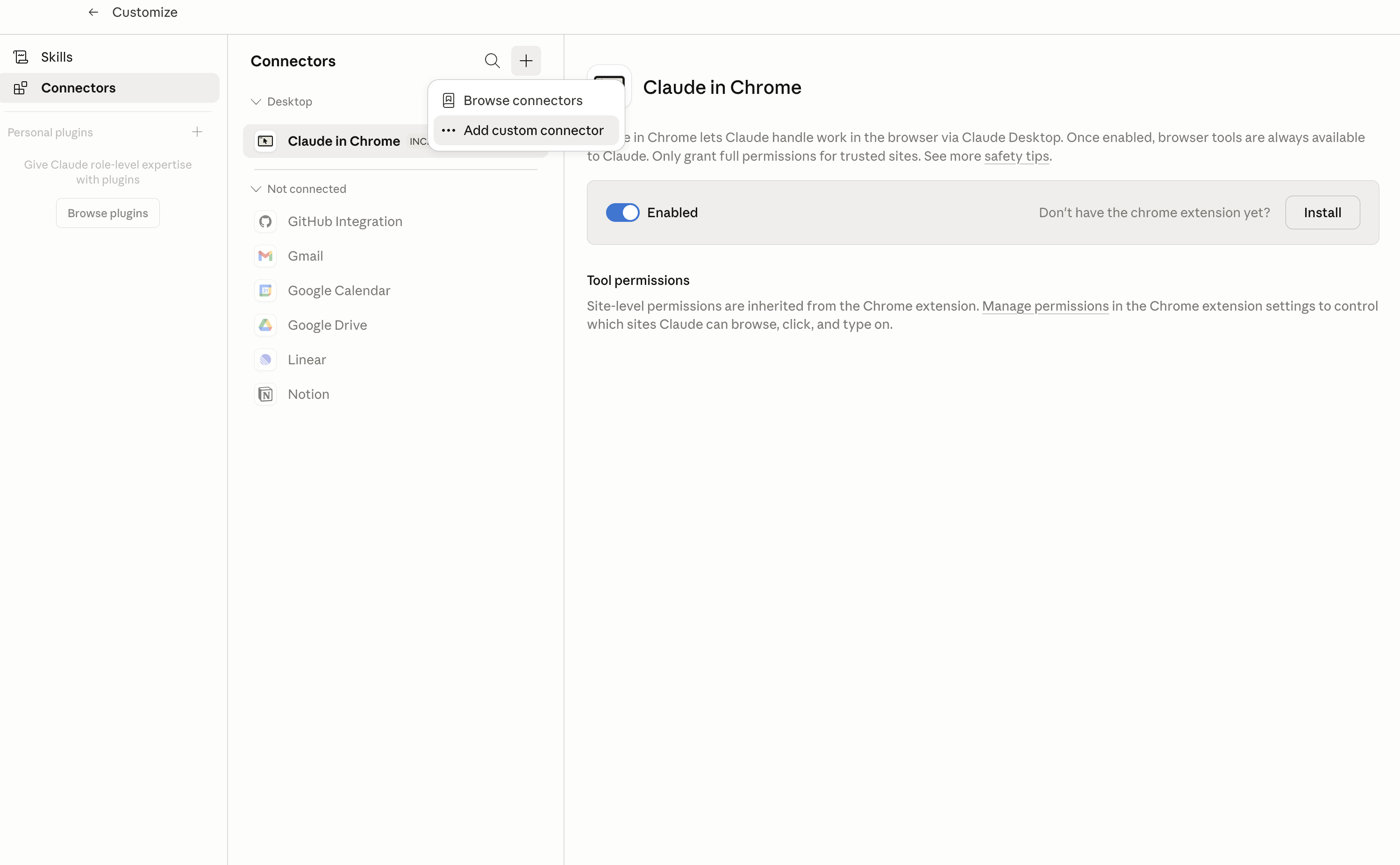Click the plus add connector button
The width and height of the screenshot is (1400, 865).
click(525, 61)
